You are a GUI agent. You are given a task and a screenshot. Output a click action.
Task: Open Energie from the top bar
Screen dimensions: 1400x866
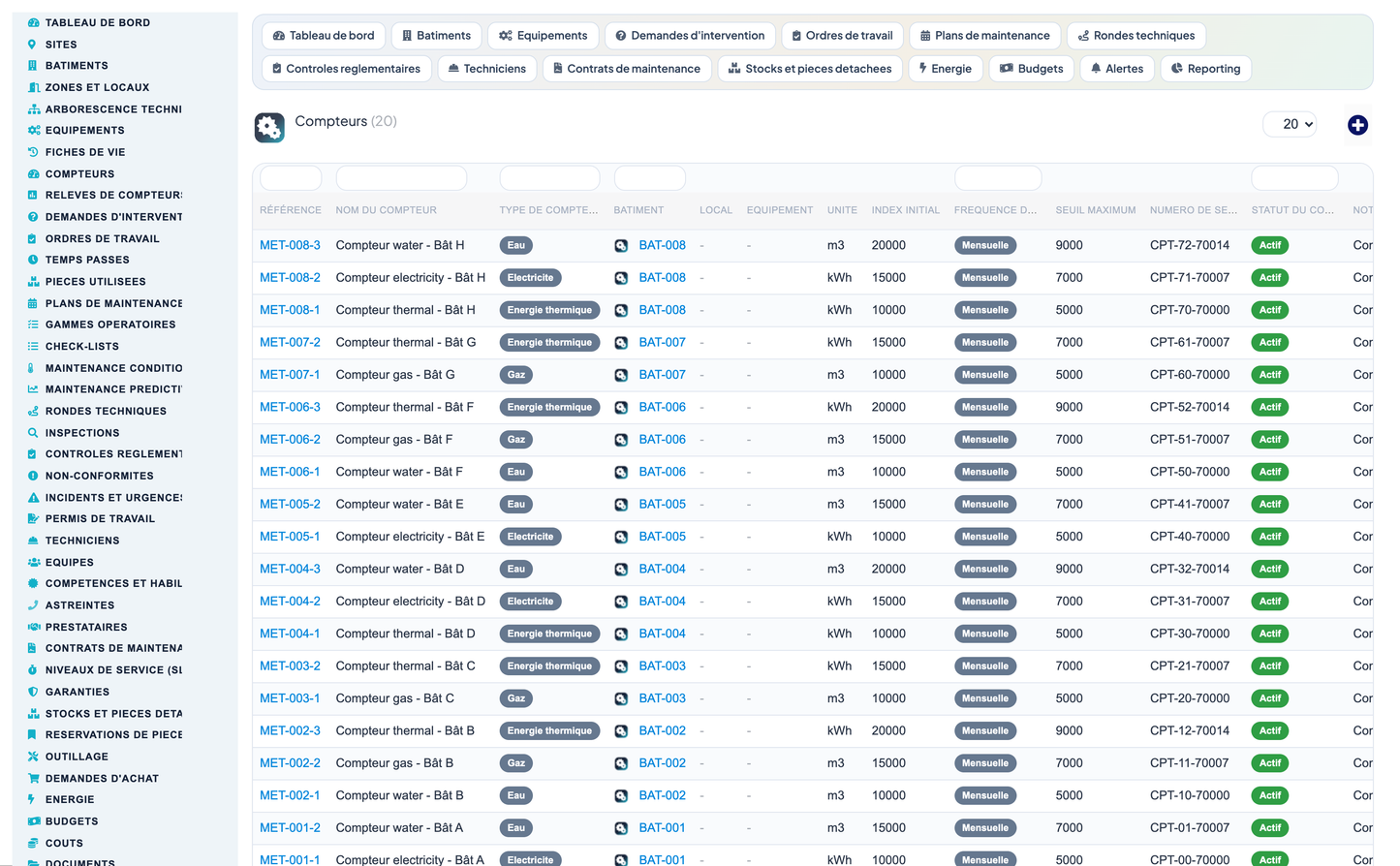pyautogui.click(x=945, y=69)
